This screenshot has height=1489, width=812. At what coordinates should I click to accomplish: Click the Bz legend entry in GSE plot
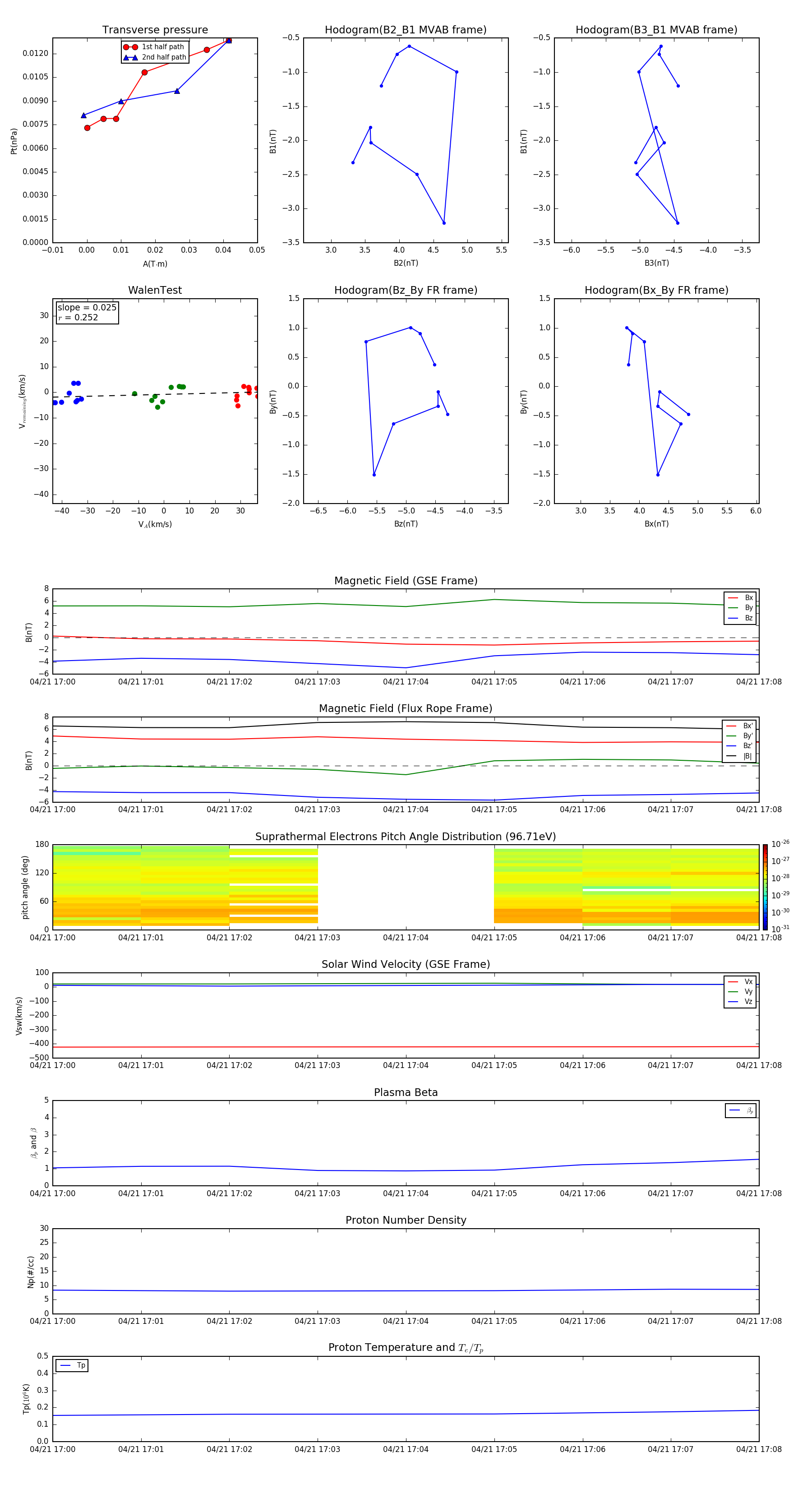click(740, 618)
